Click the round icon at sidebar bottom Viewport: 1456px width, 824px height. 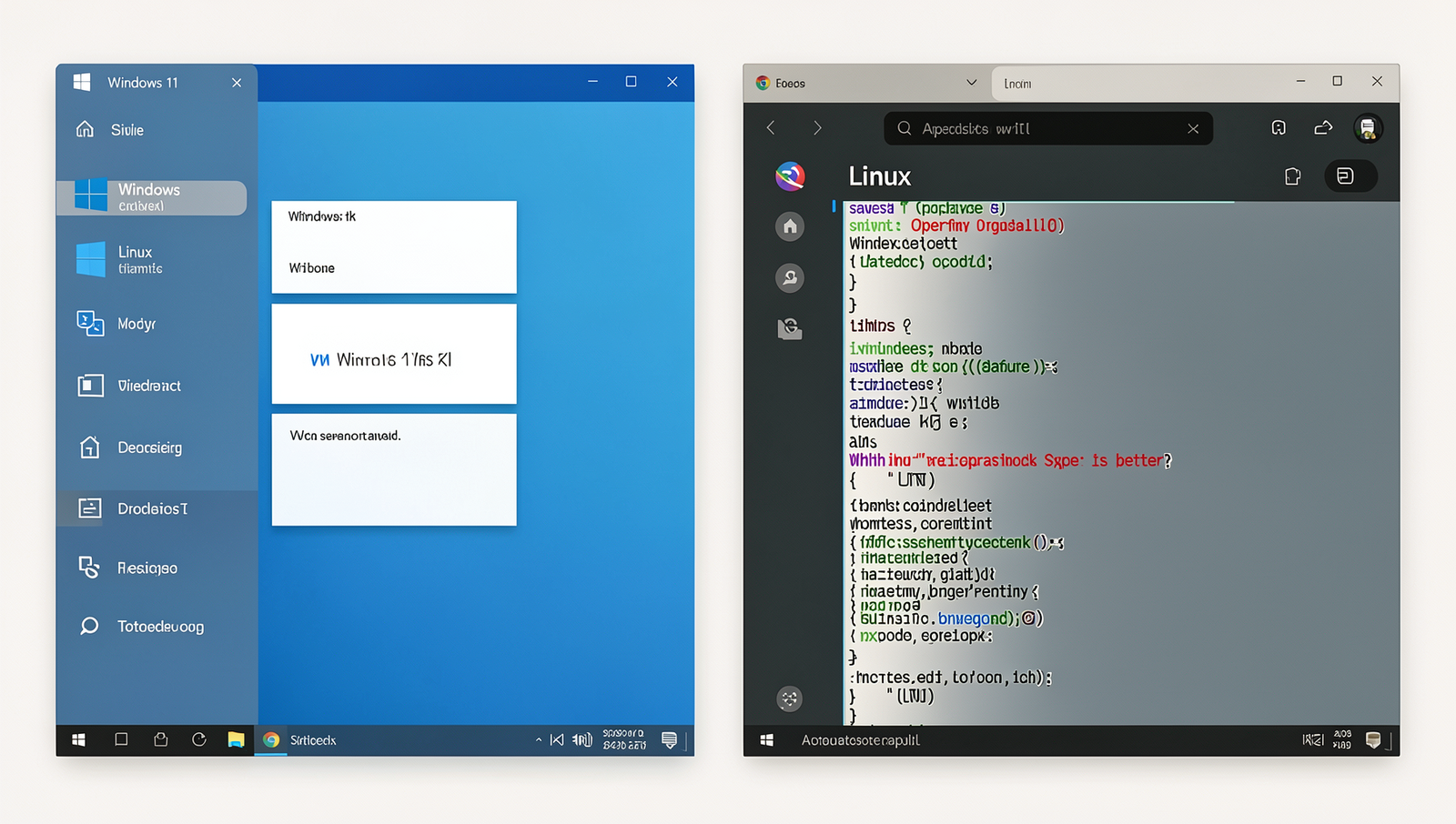coord(790,698)
